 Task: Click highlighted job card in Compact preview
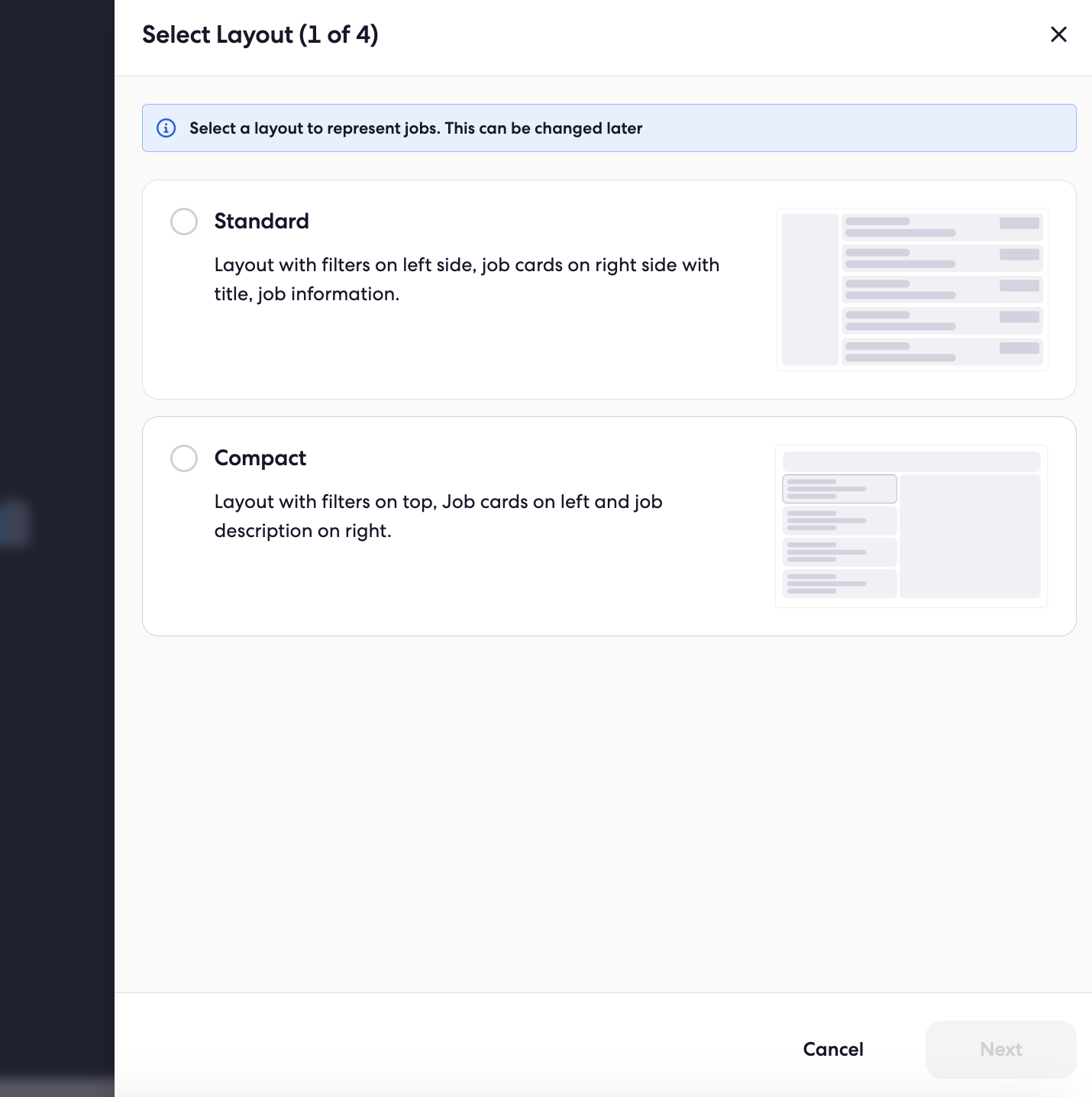(x=840, y=489)
